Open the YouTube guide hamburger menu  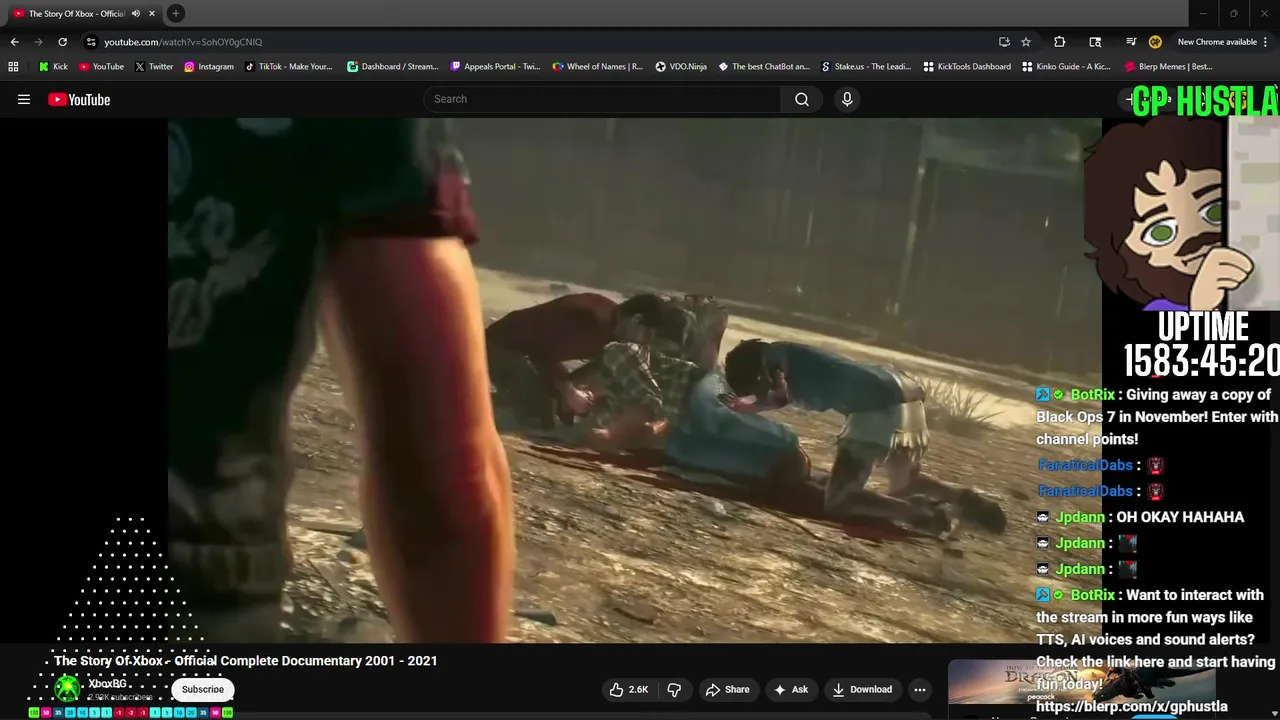[24, 99]
